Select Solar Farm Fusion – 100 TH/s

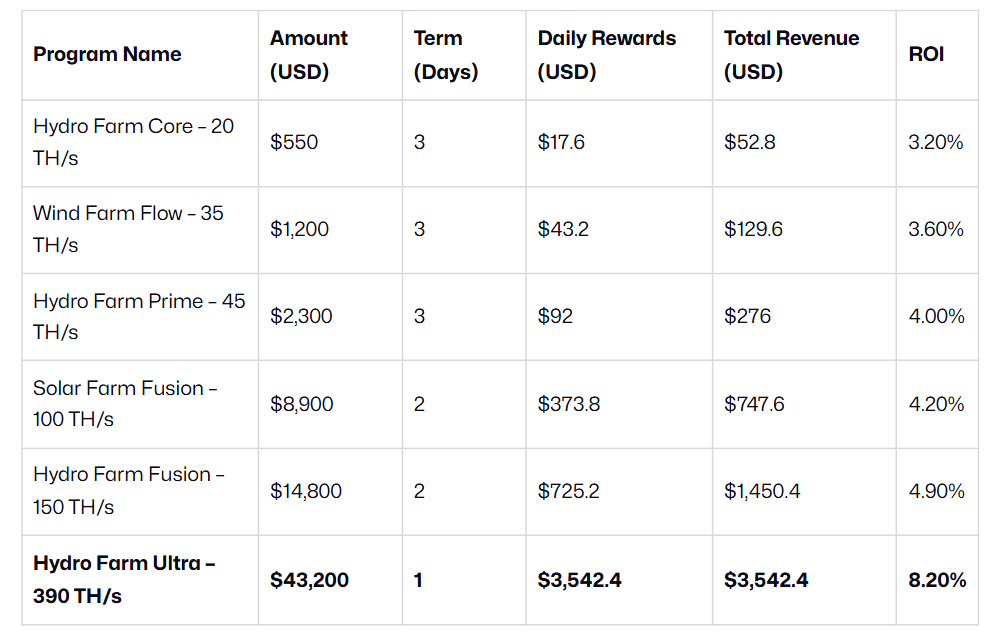click(x=125, y=403)
